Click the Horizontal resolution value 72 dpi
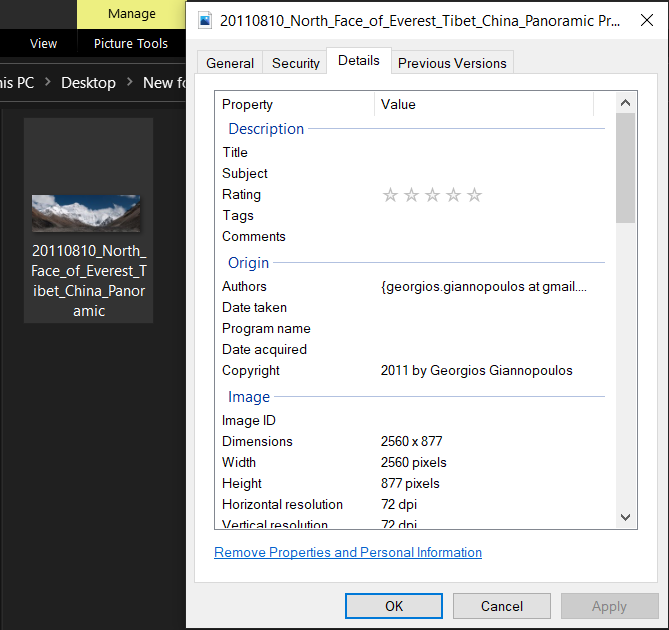This screenshot has width=669, height=630. click(398, 504)
